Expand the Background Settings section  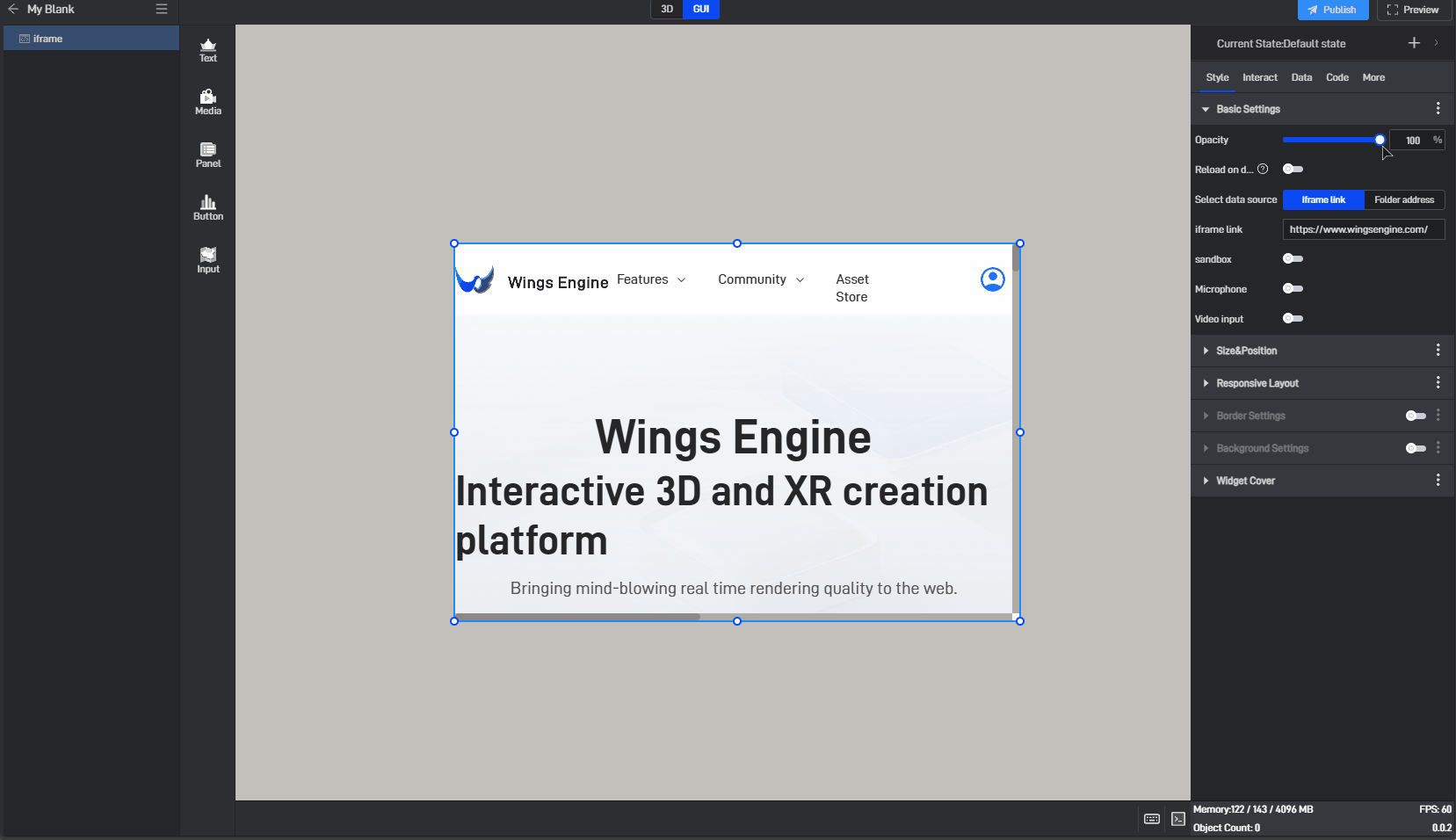[x=1206, y=448]
